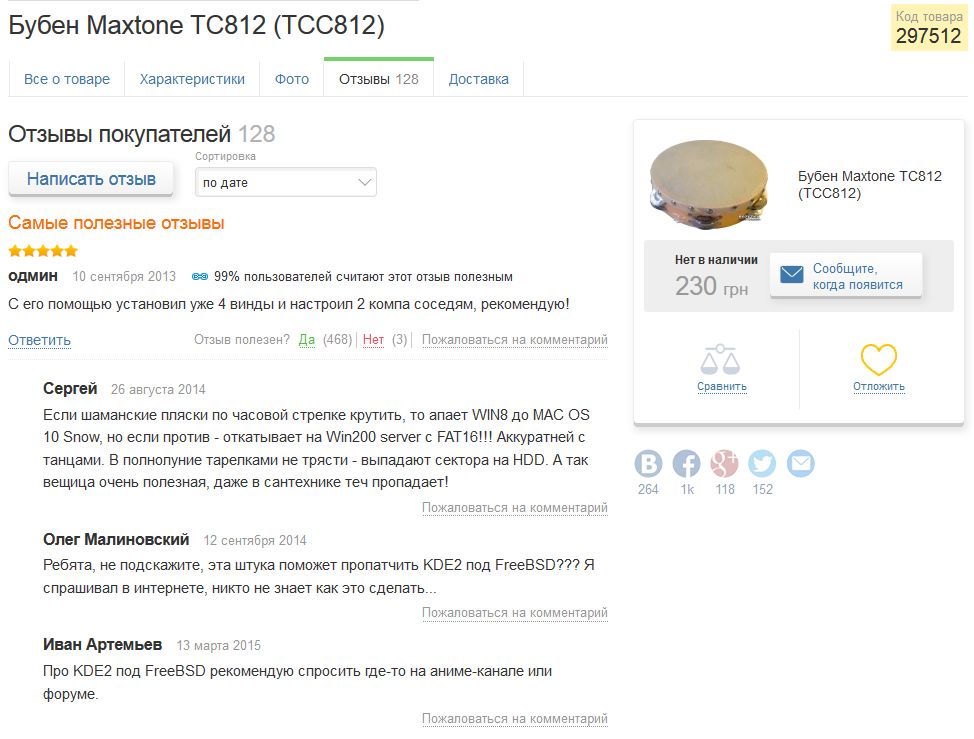Screen dimensions: 974x739
Task: Click the 'Отзывы покупателей 128' heading
Action: [142, 134]
